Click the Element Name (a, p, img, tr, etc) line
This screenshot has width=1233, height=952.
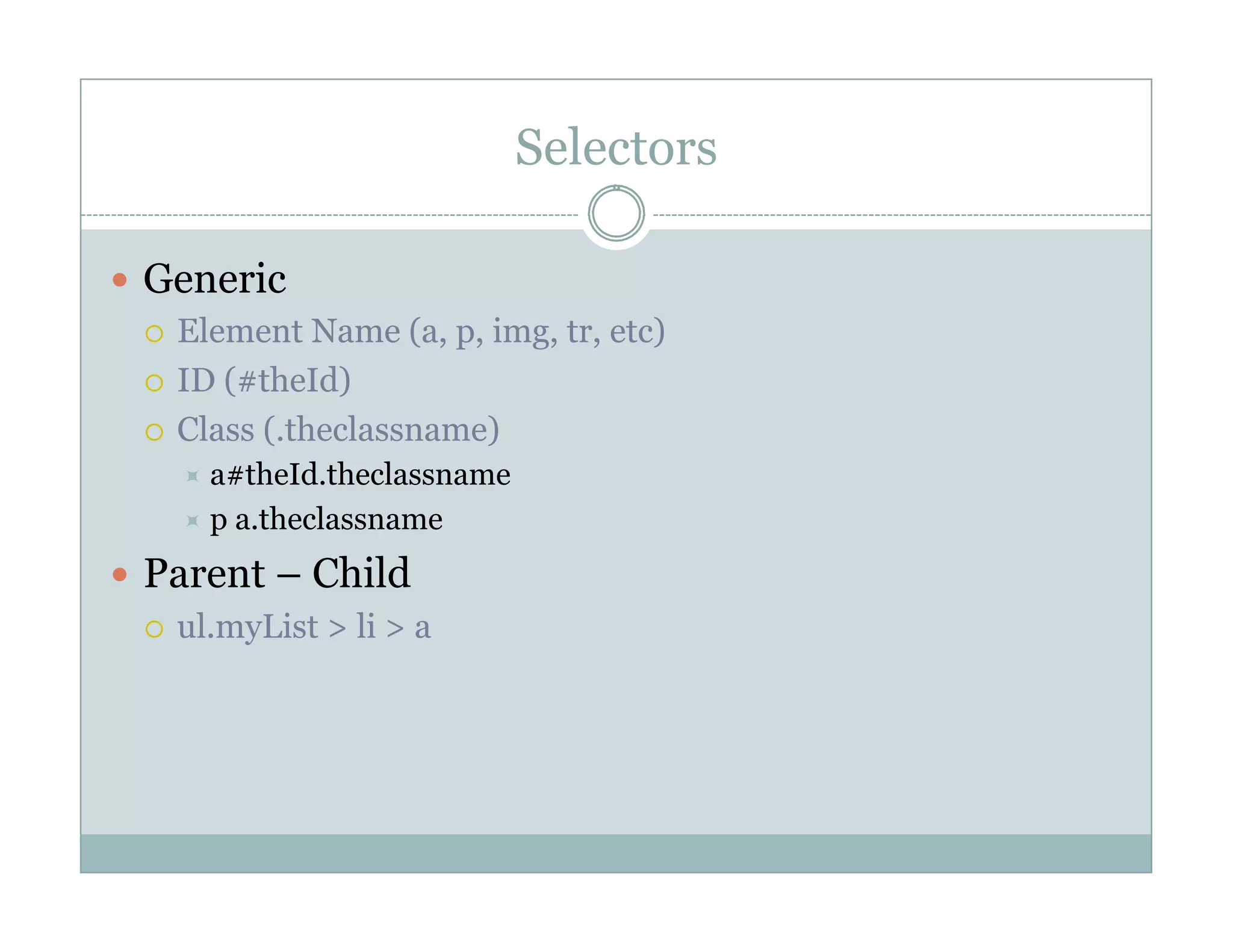tap(421, 332)
